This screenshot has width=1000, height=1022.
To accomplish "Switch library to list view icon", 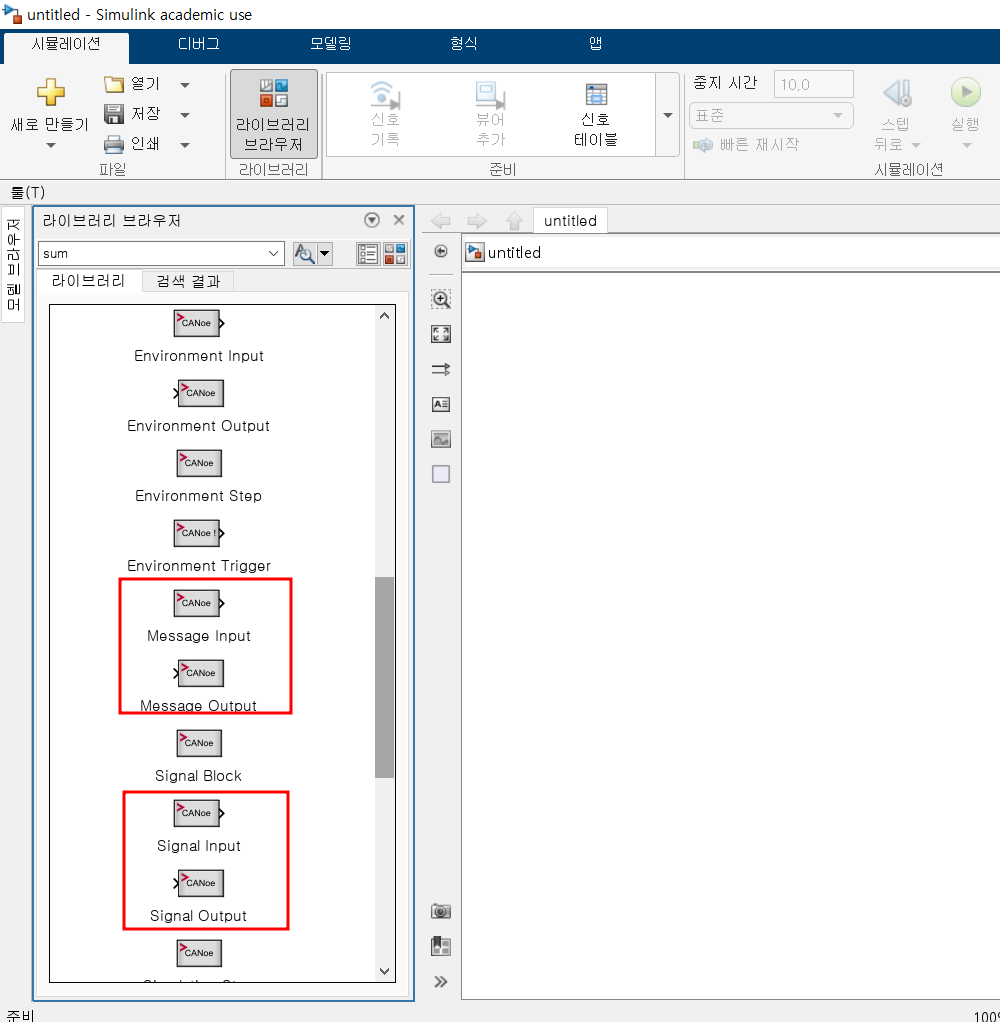I will pyautogui.click(x=368, y=254).
